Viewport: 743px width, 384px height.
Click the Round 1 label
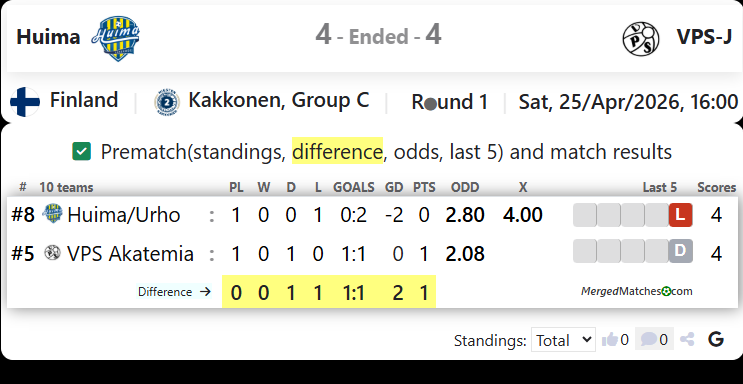[450, 102]
